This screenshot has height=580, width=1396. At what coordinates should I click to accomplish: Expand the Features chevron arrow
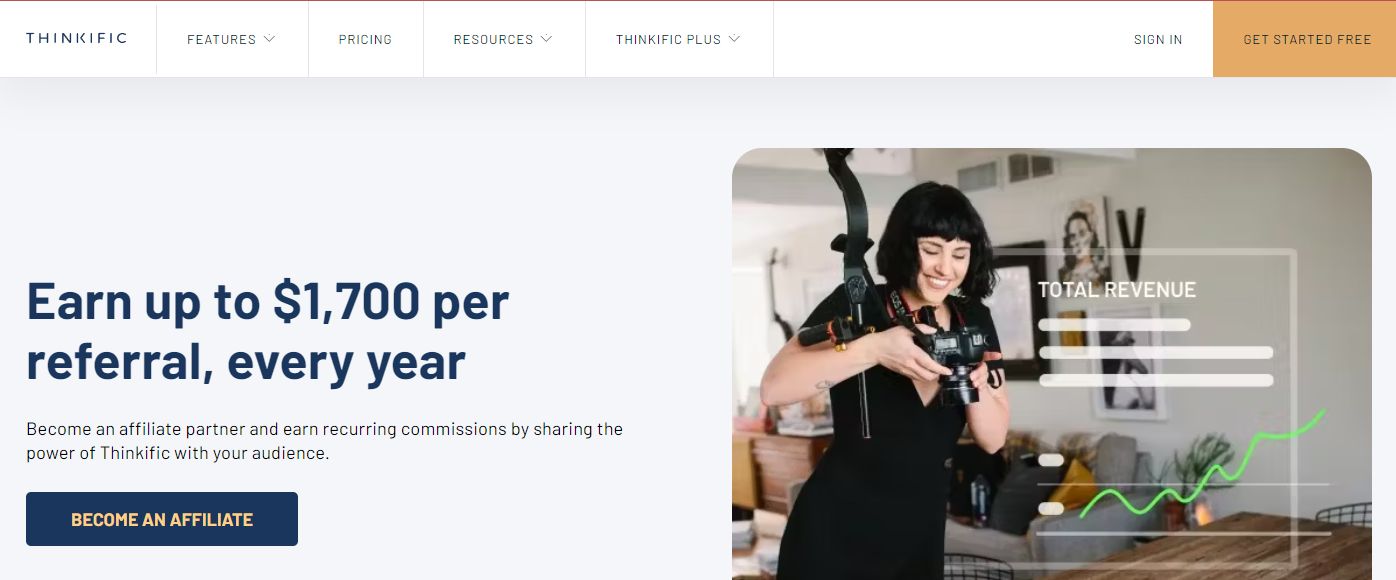click(x=269, y=39)
